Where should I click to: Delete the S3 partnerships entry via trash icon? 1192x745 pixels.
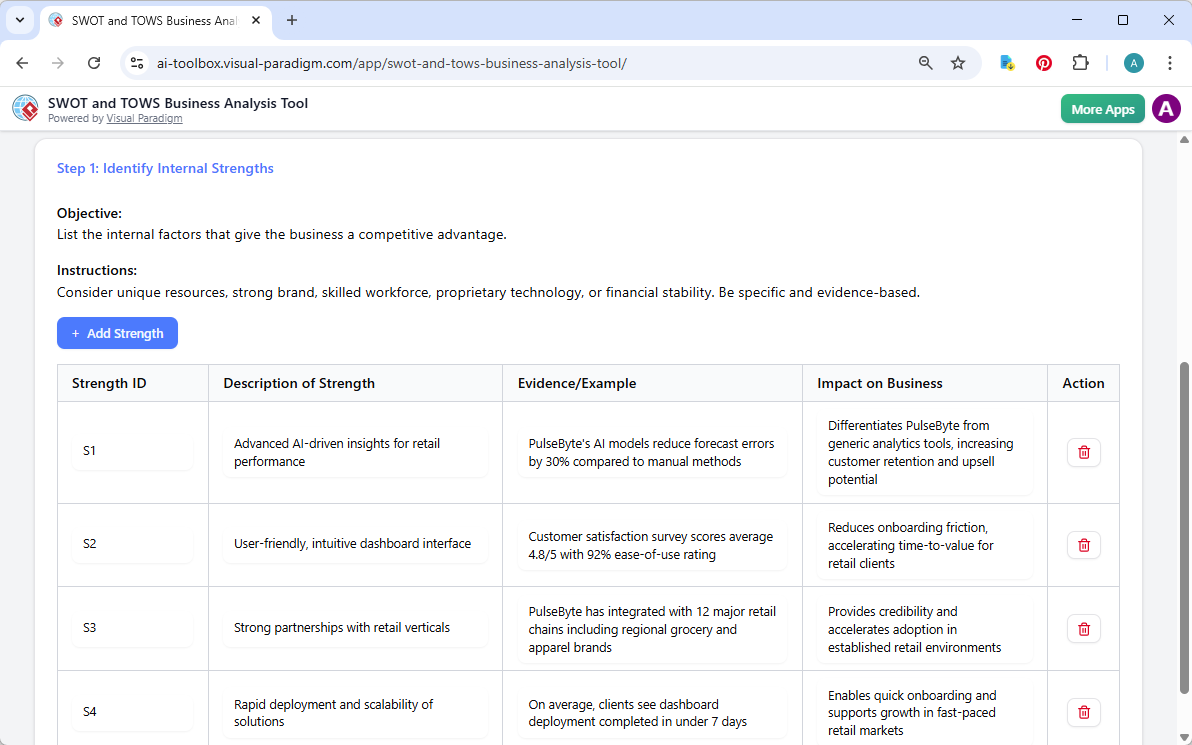[1083, 629]
